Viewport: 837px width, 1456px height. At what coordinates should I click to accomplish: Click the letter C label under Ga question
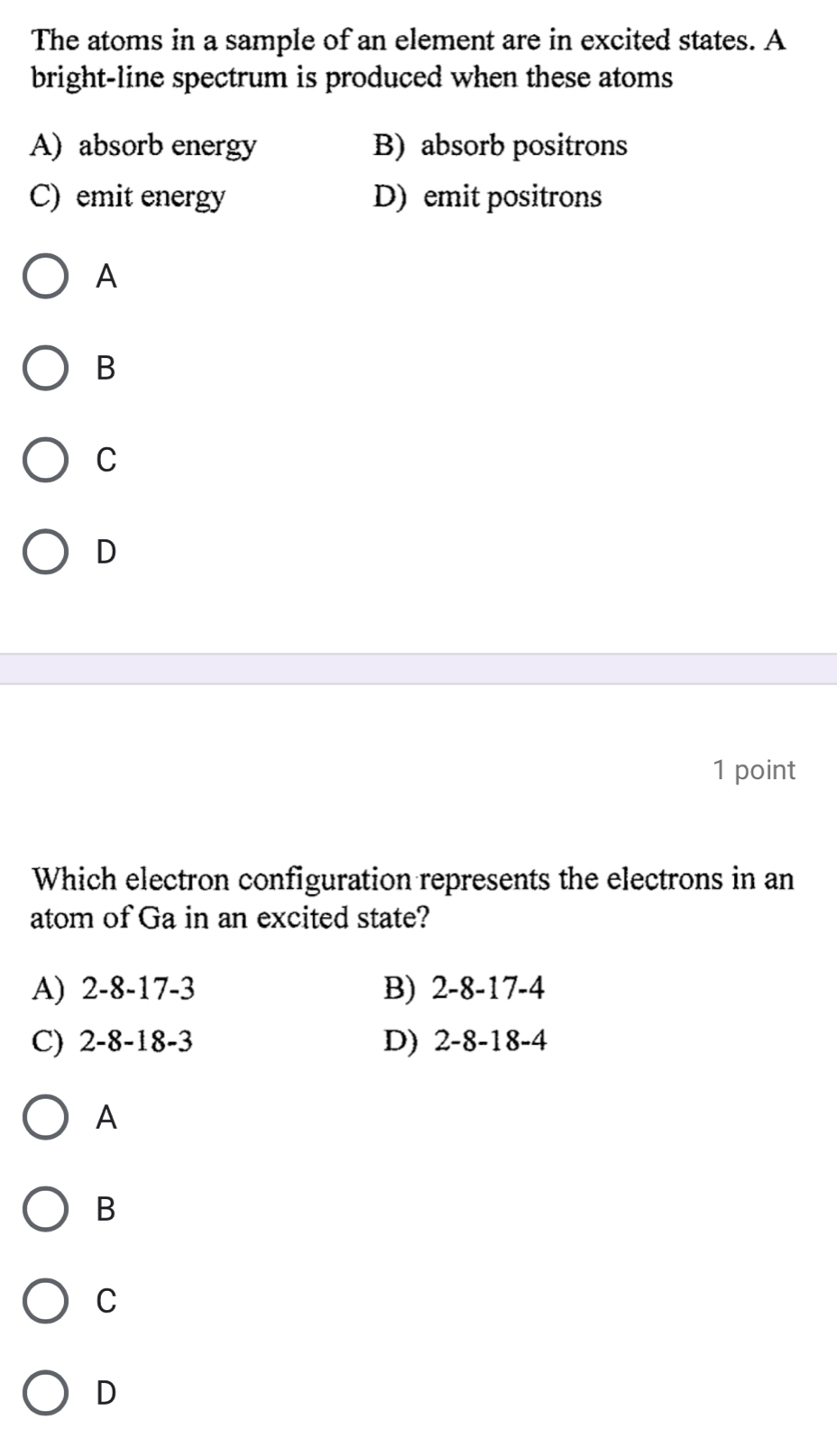pos(106,1301)
